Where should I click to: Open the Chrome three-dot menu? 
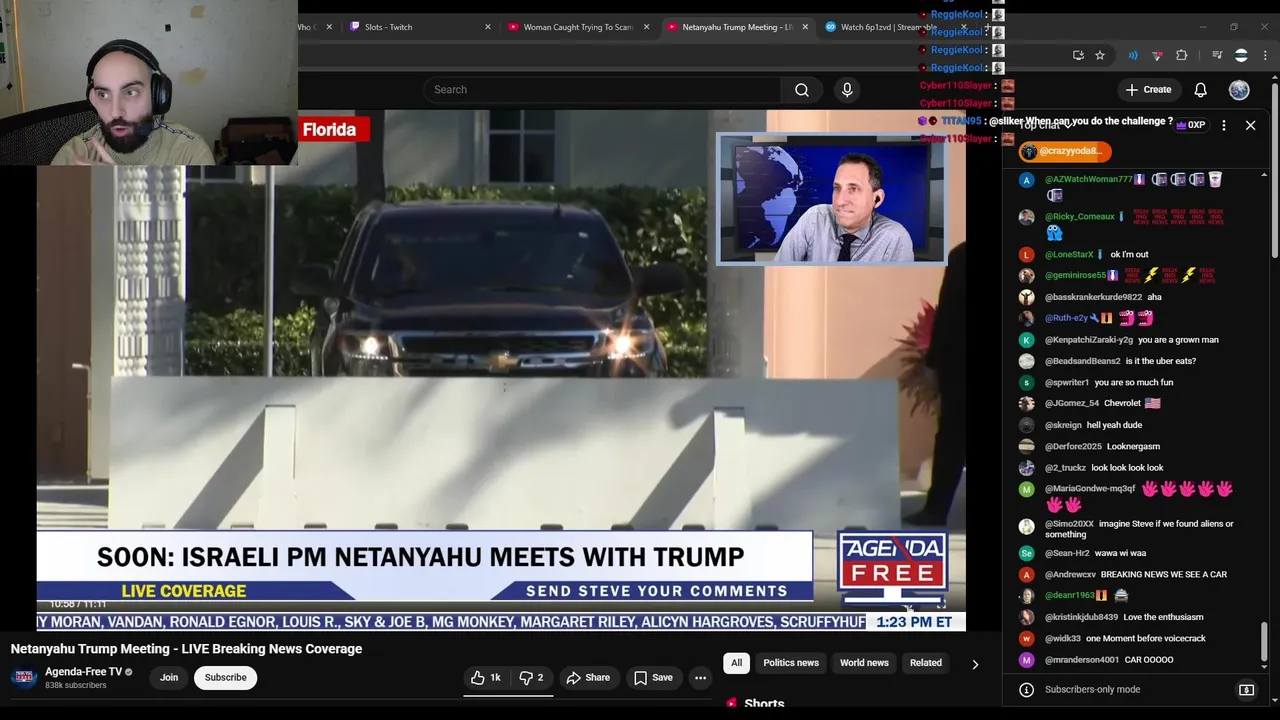coord(1264,55)
